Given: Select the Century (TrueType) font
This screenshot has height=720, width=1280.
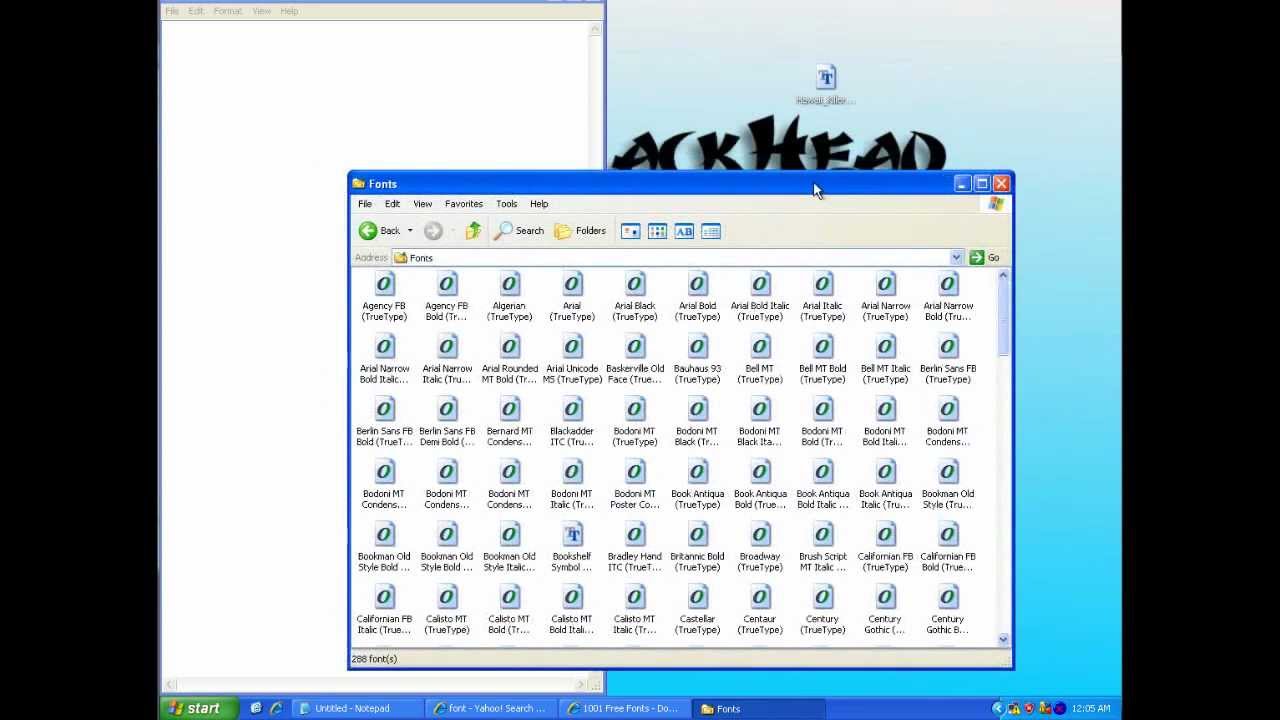Looking at the screenshot, I should (x=823, y=611).
